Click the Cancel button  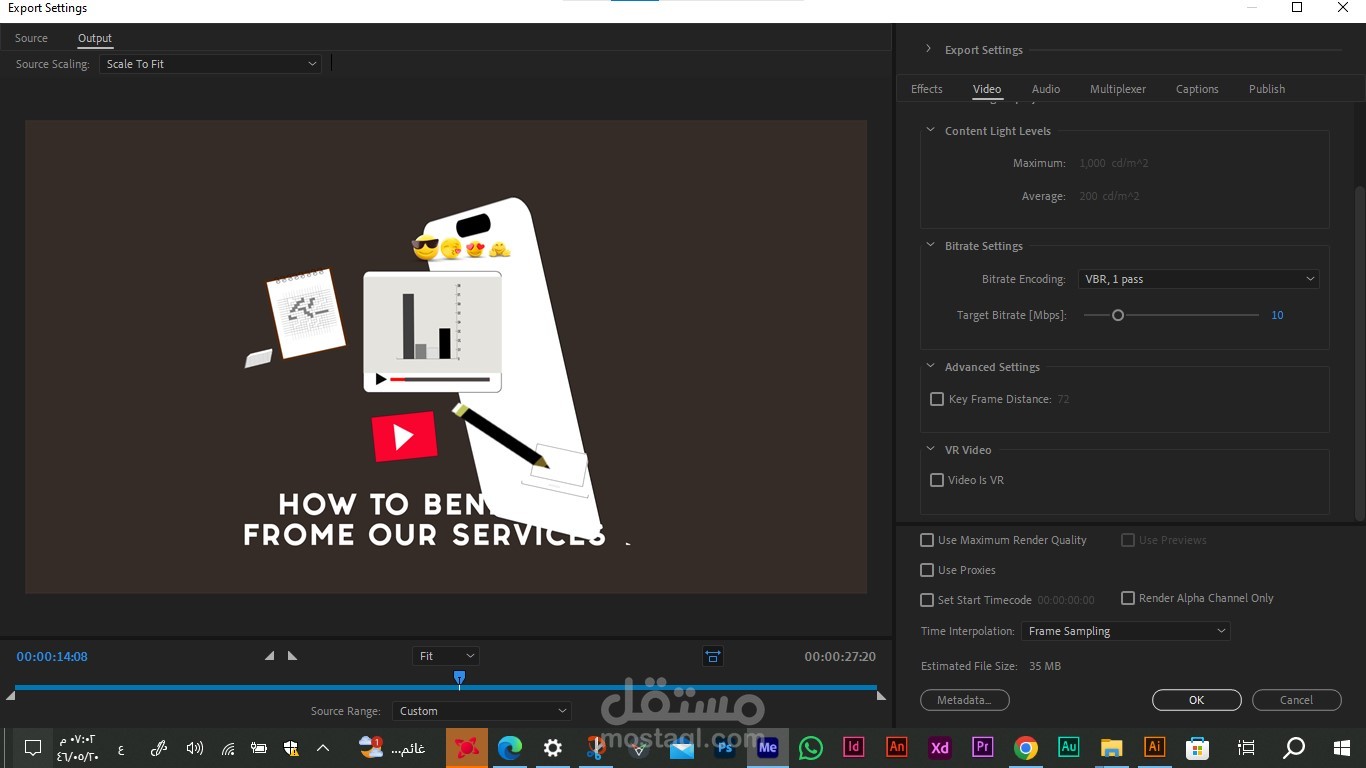1297,700
